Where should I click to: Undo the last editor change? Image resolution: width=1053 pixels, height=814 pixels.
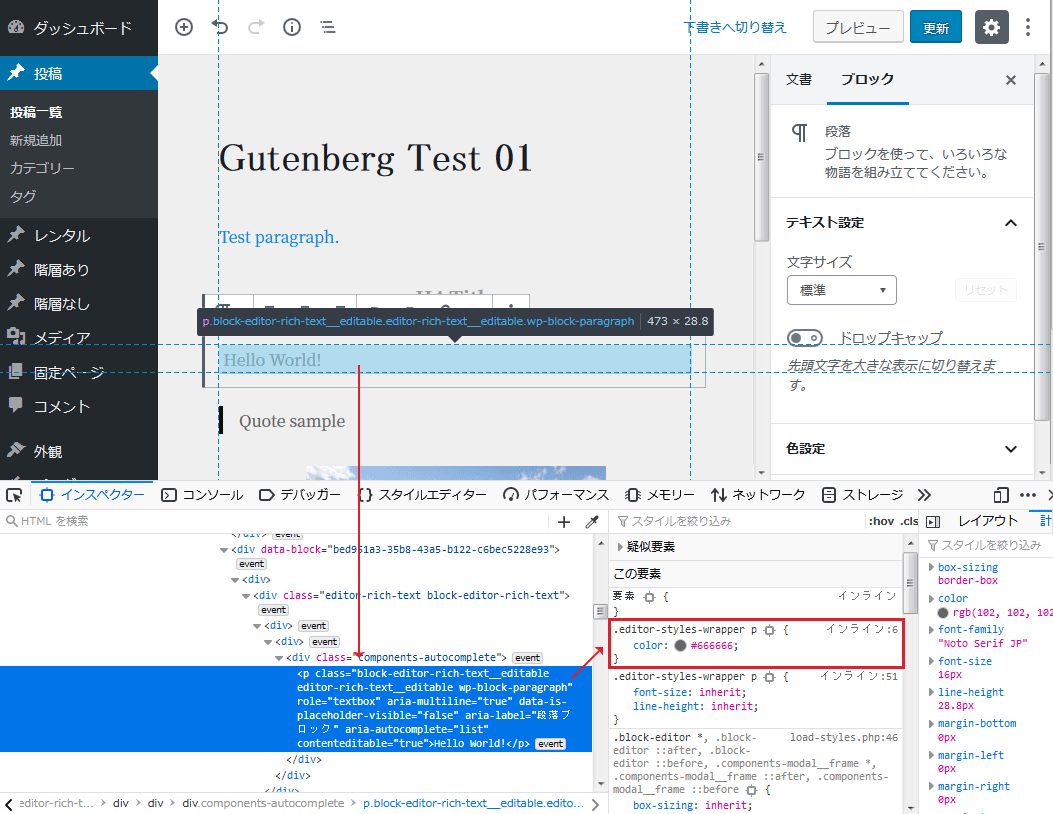(x=220, y=27)
